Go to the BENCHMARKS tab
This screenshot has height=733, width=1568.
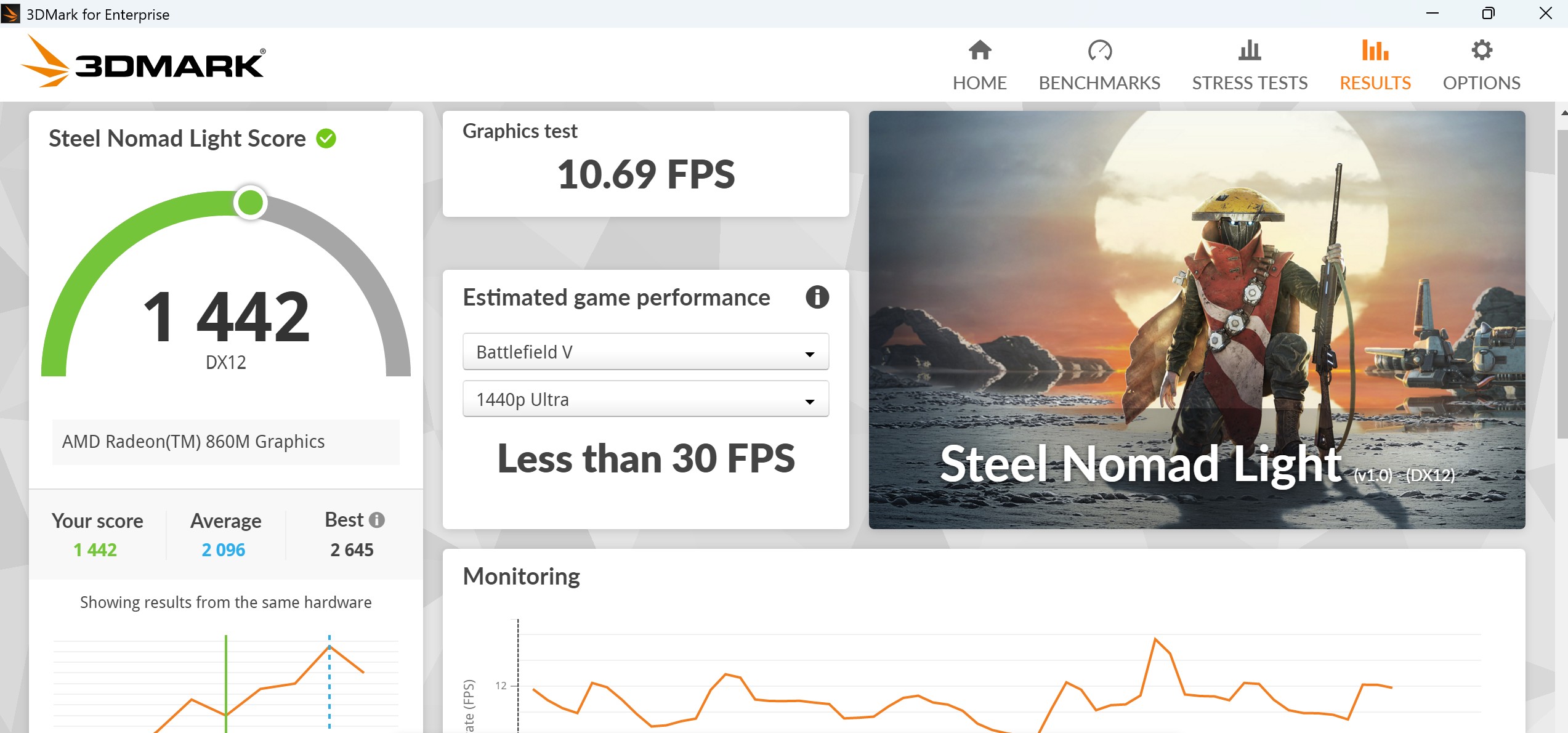tap(1099, 83)
